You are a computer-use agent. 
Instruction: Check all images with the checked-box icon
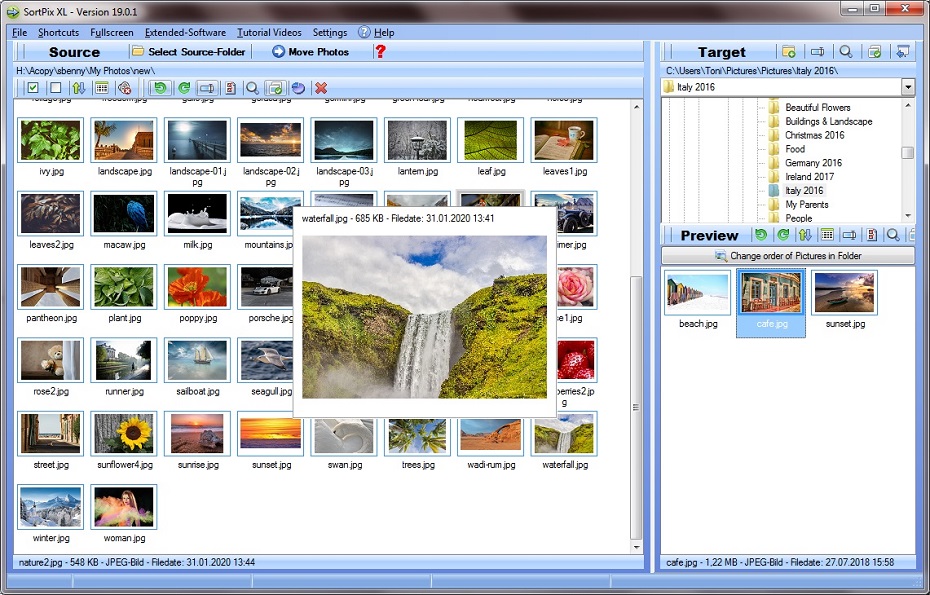coord(33,88)
